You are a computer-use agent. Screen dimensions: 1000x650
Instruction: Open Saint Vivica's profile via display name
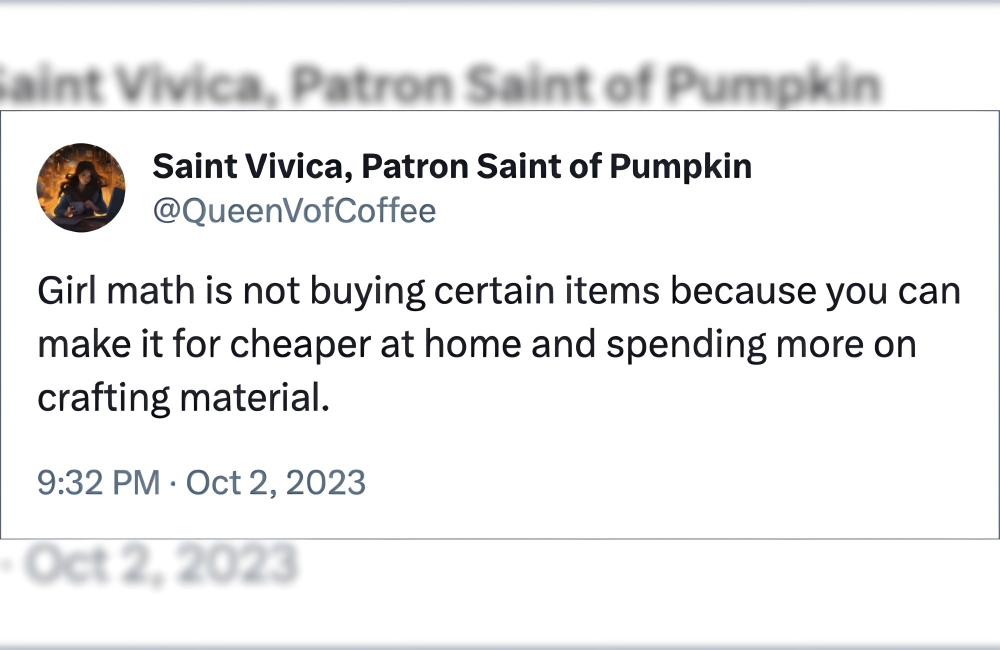pyautogui.click(x=451, y=166)
